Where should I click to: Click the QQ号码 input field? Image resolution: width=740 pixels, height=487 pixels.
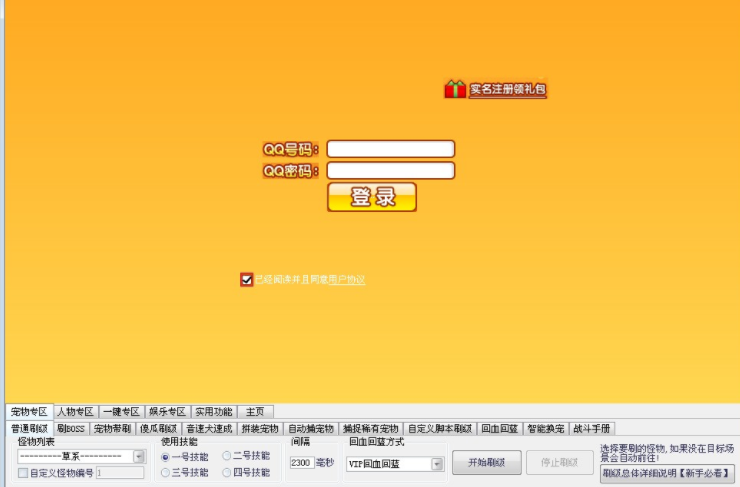tap(390, 149)
